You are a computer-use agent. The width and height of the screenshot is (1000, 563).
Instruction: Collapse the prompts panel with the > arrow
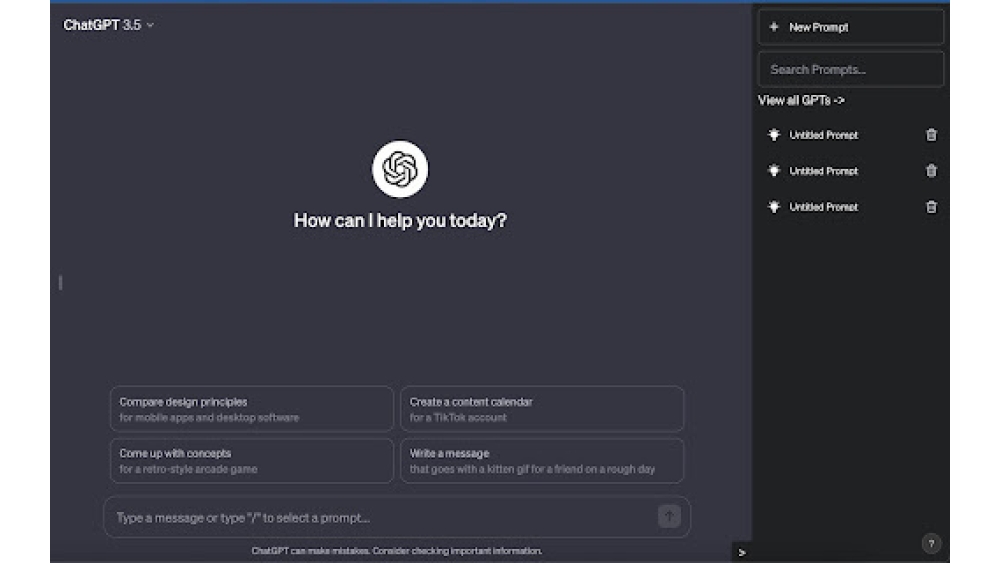point(742,552)
